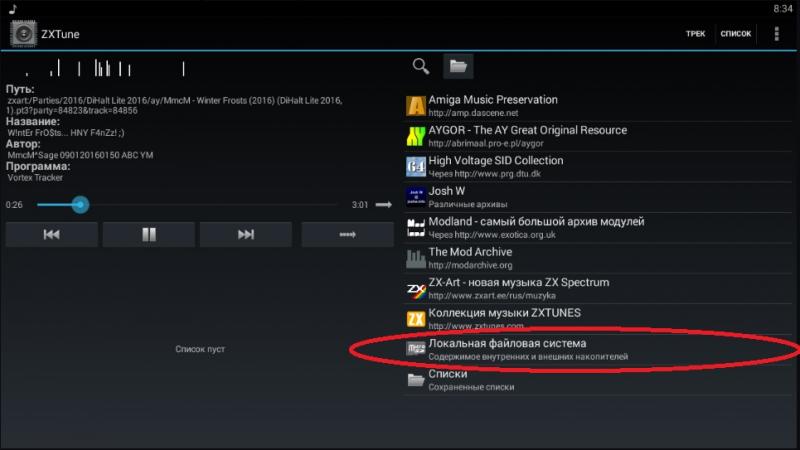Open the folder browser icon
Viewport: 800px width, 450px height.
[458, 67]
